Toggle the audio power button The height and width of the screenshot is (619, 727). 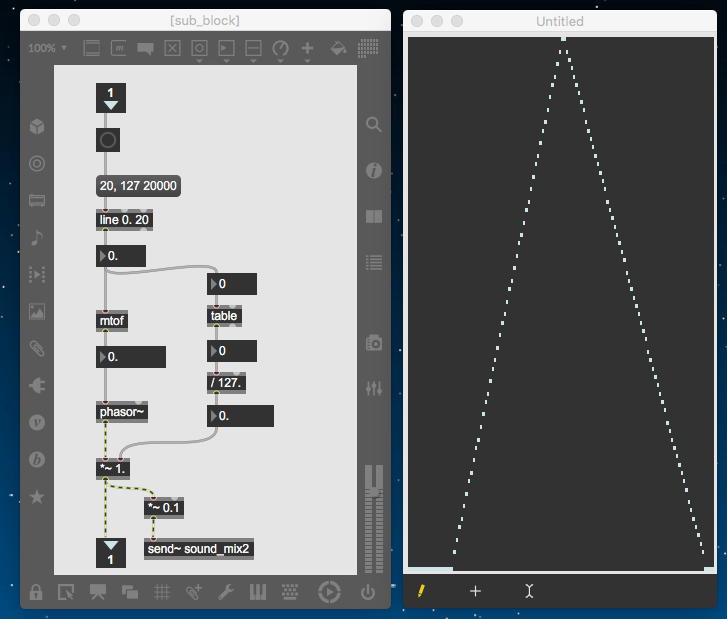(368, 592)
